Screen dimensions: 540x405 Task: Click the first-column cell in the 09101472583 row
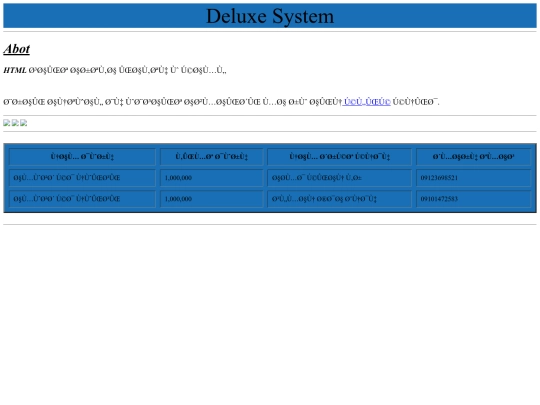82,199
